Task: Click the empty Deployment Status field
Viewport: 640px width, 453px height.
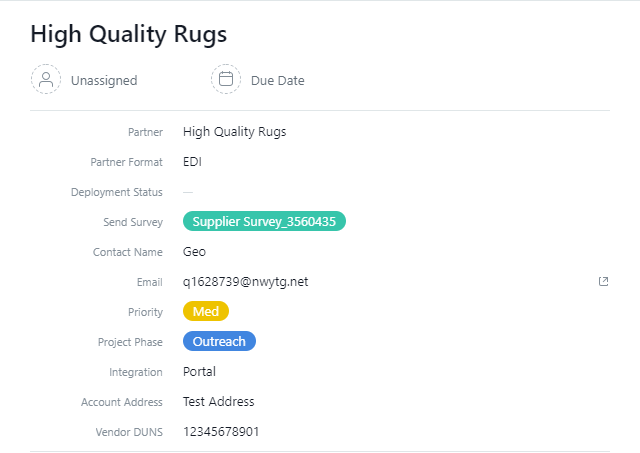Action: [x=188, y=192]
